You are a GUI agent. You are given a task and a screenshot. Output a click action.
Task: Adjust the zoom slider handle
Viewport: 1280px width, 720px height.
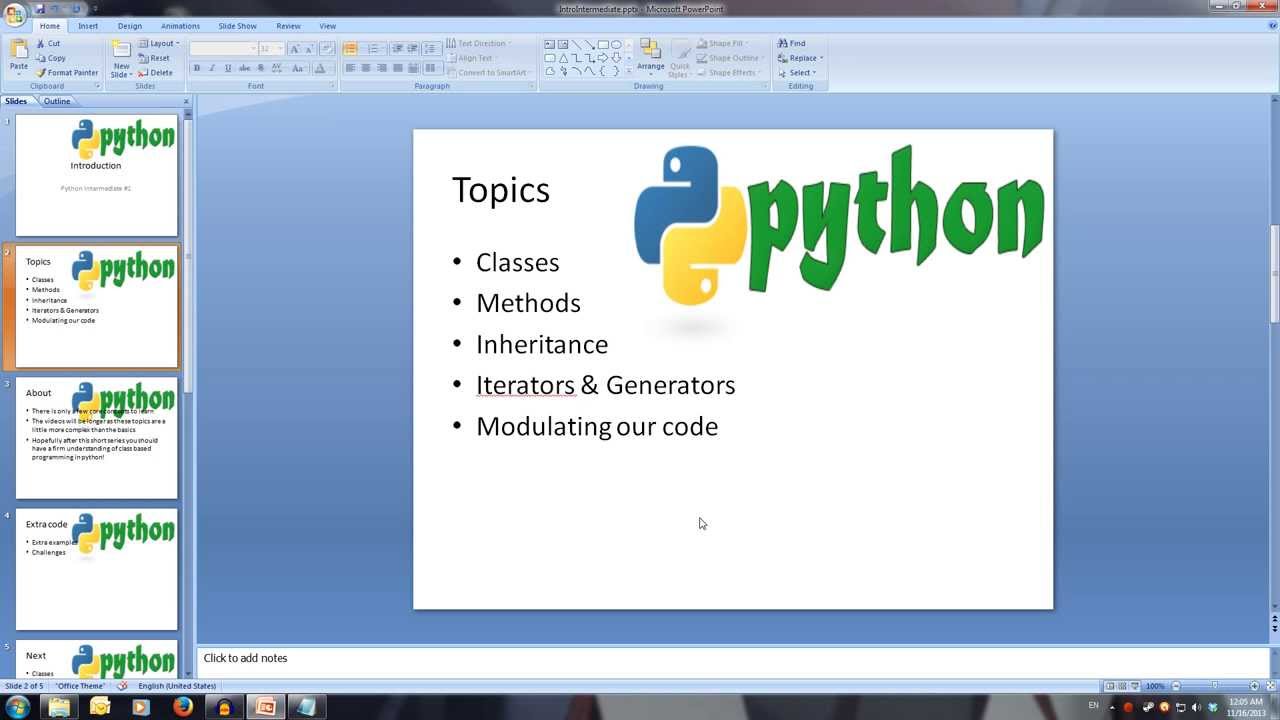(1215, 686)
